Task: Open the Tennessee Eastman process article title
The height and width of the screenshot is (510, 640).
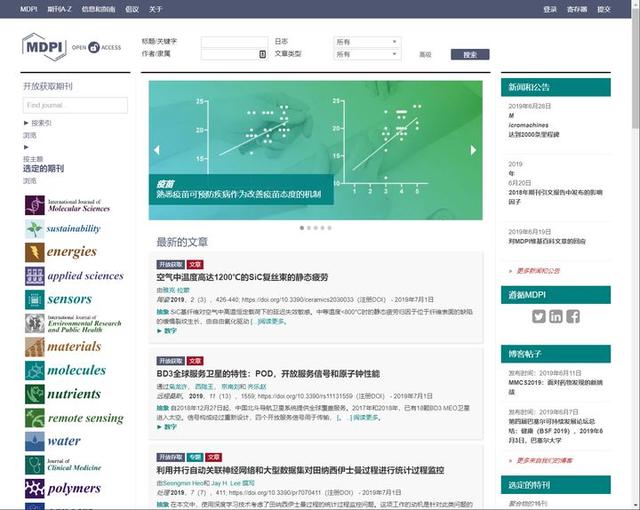Action: [300, 470]
